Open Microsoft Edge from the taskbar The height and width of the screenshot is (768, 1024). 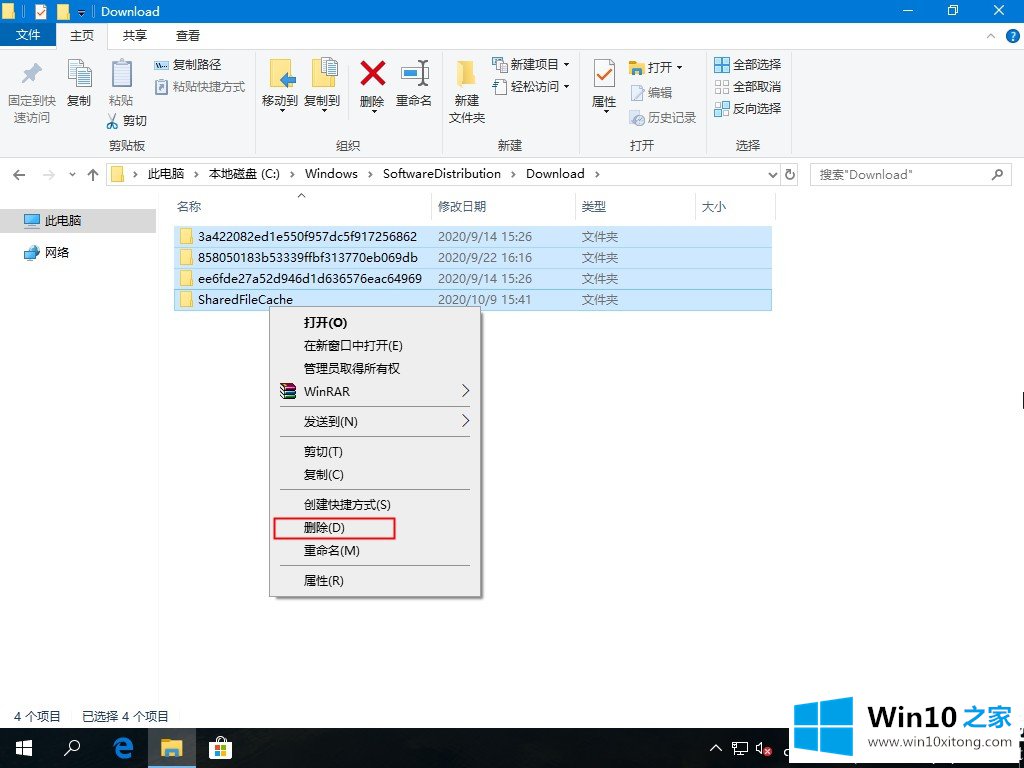click(124, 748)
